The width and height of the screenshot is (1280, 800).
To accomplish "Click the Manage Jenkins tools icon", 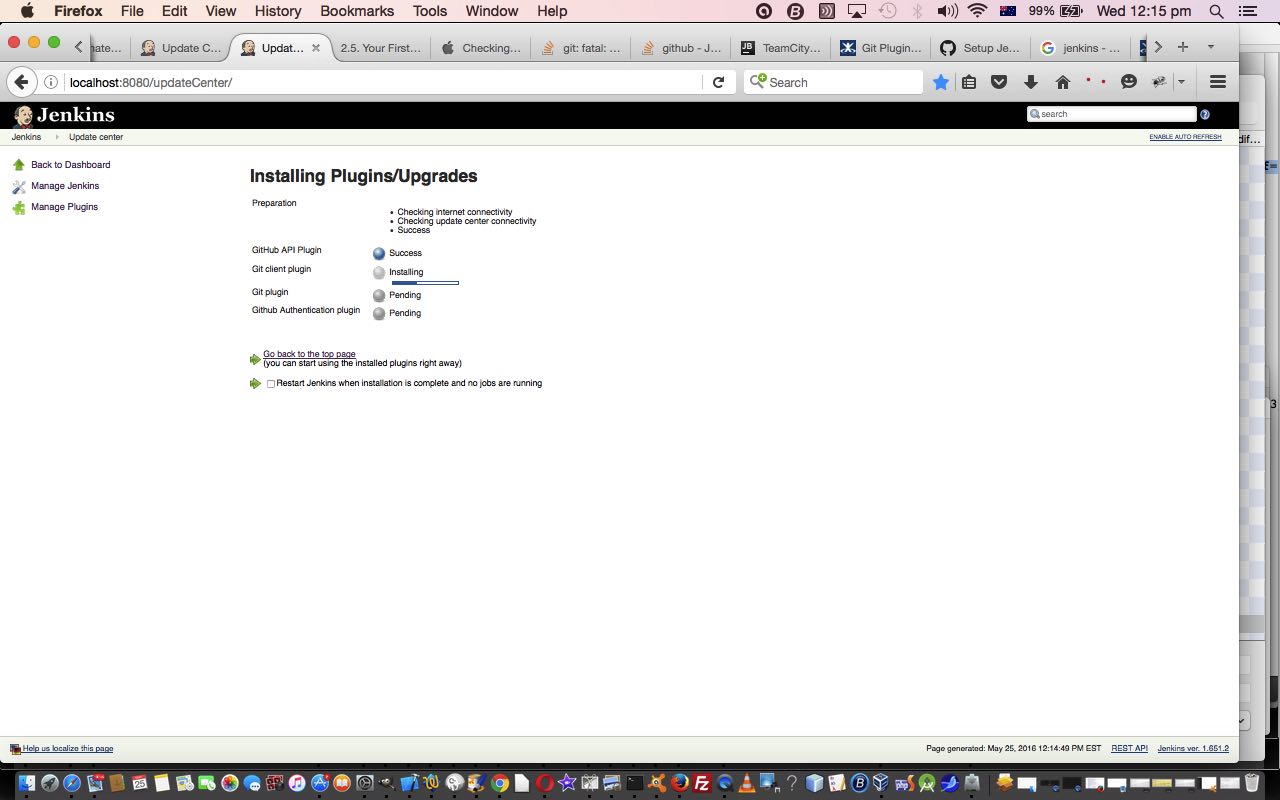I will pos(19,186).
